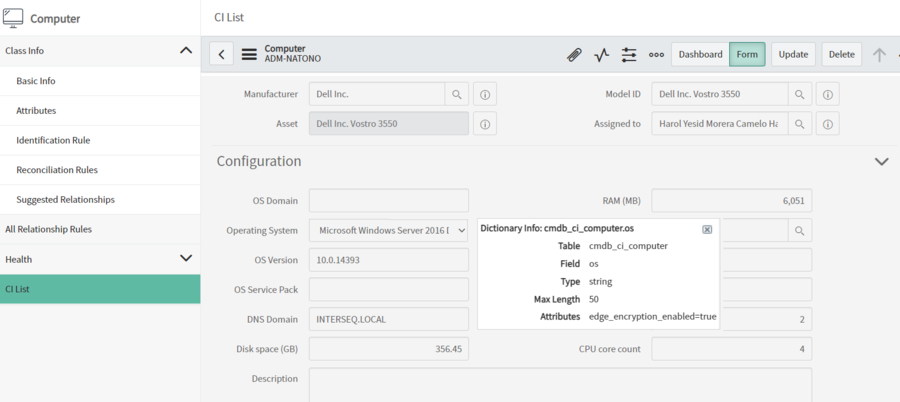
Task: Click the Computer monitor icon in sidebar header
Action: [13, 18]
